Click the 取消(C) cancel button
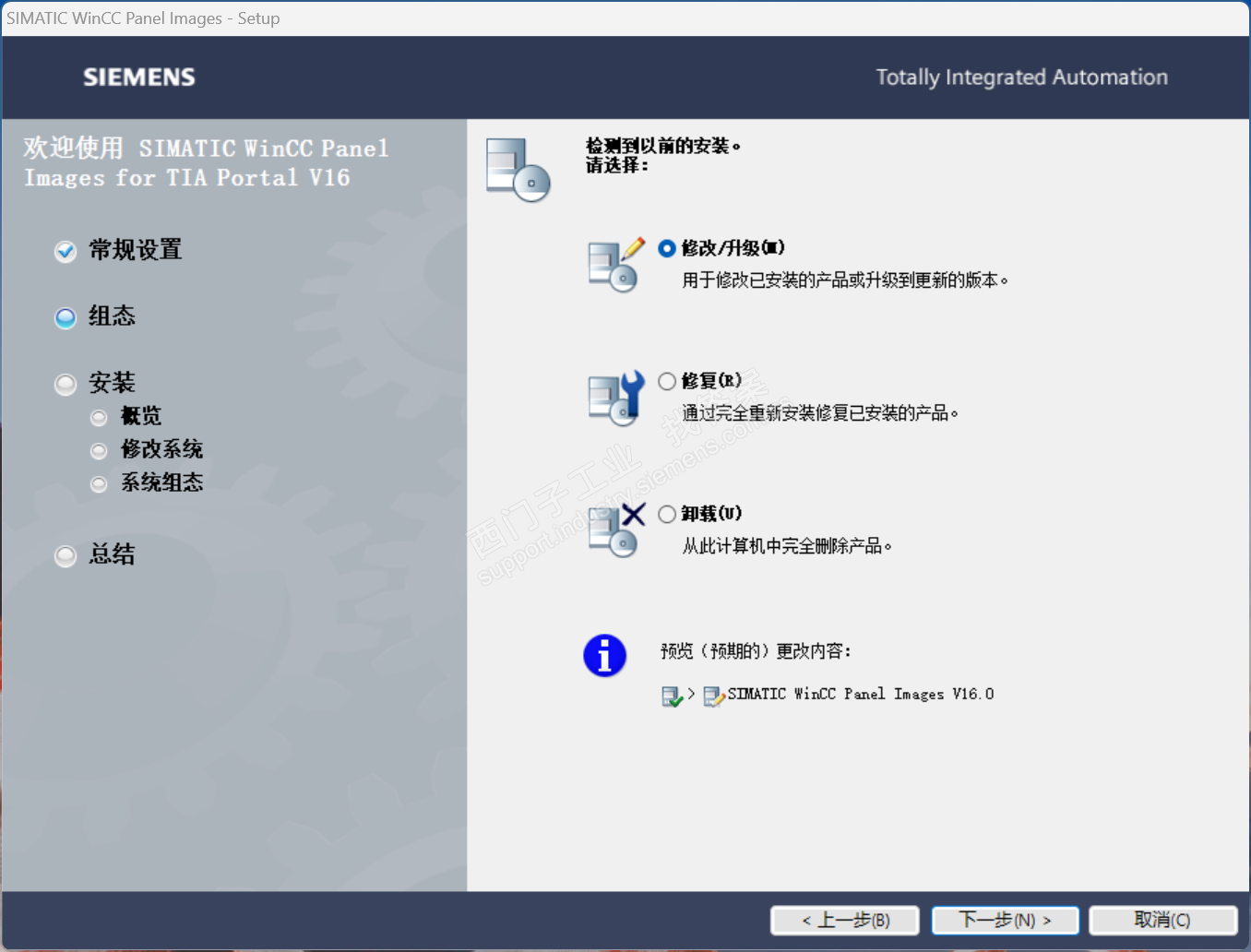This screenshot has width=1251, height=952. (1162, 920)
